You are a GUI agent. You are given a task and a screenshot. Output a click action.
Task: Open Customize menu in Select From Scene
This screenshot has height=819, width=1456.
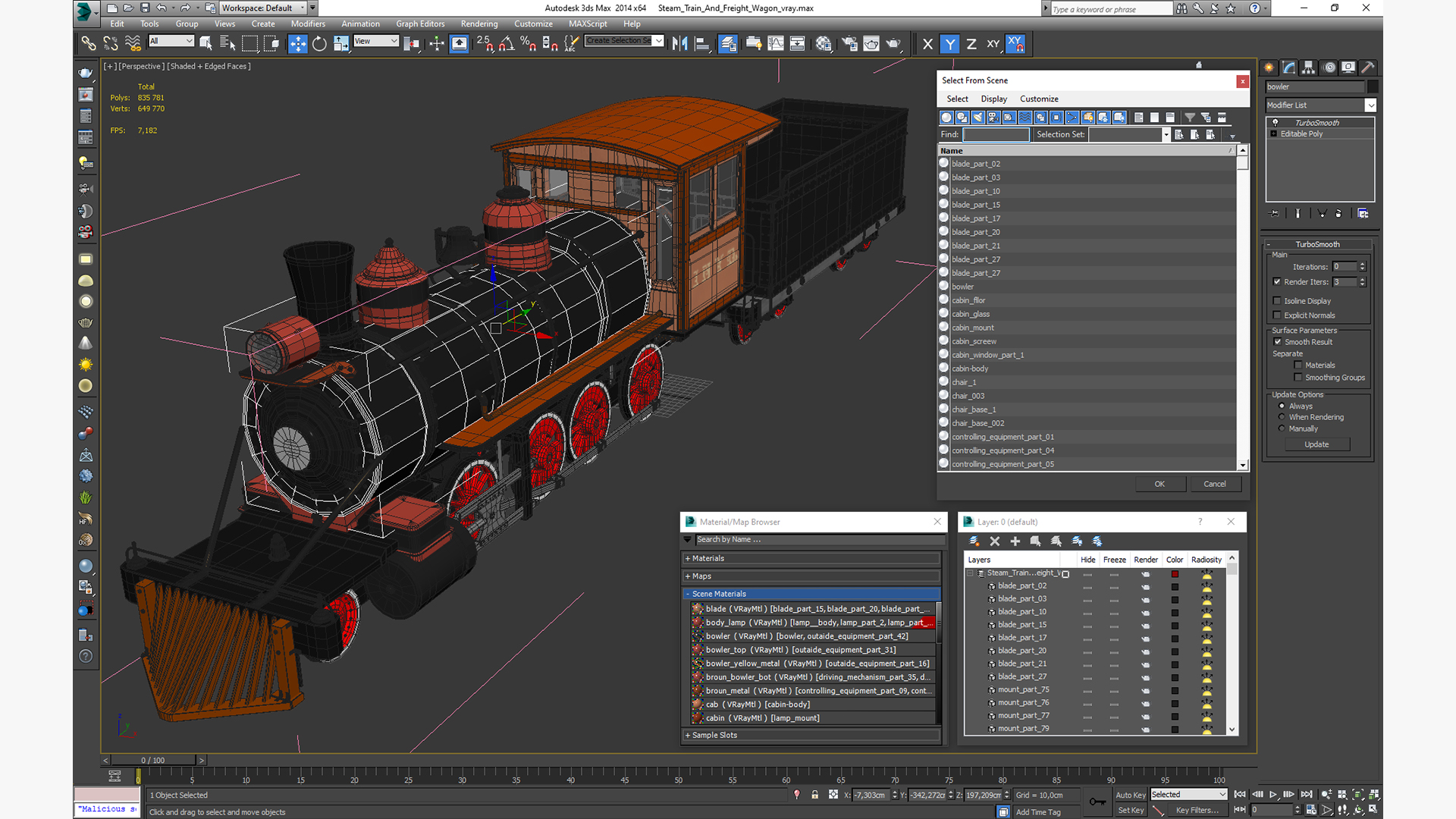[x=1039, y=99]
